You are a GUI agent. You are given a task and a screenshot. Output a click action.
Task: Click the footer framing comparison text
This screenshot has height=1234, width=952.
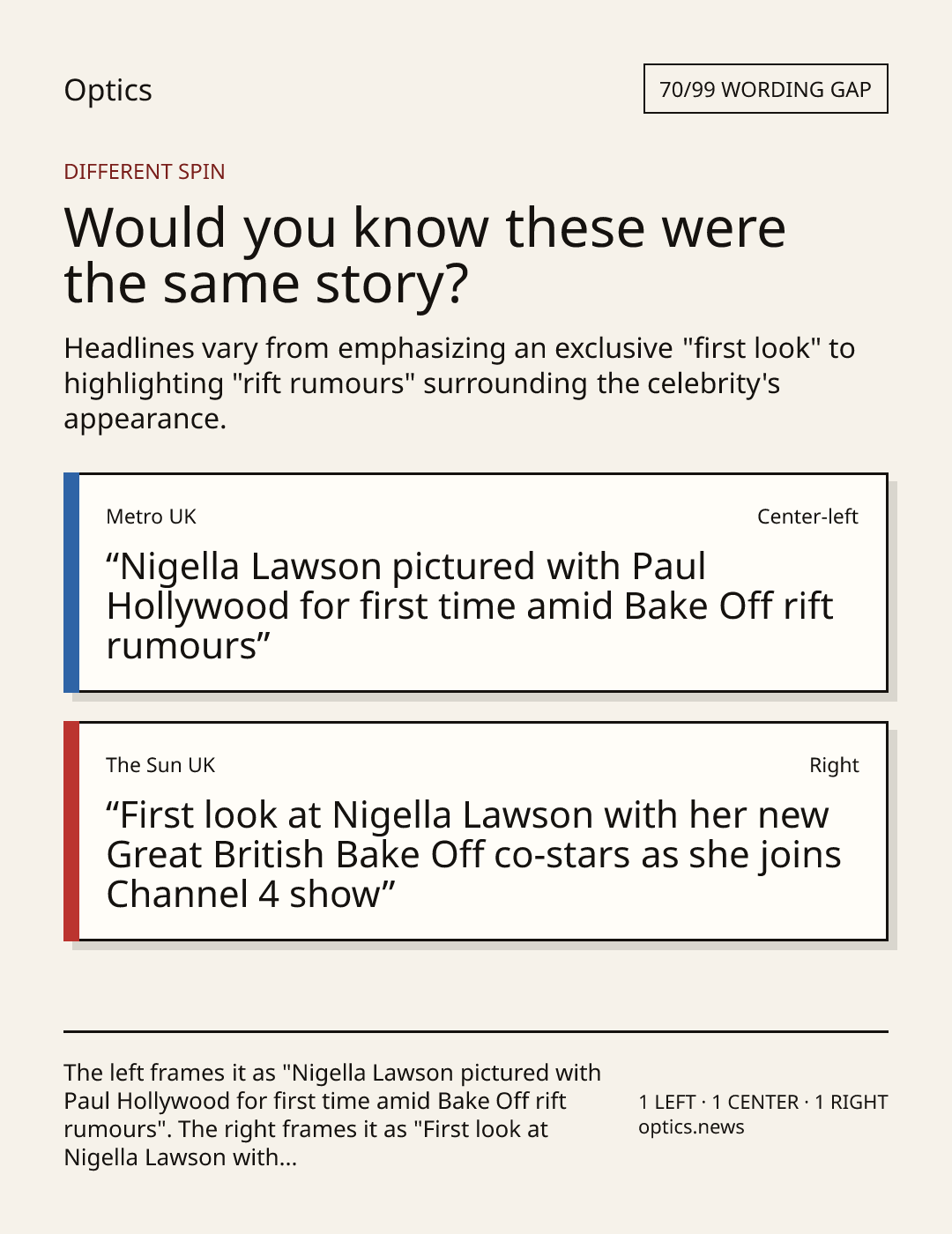(332, 1115)
